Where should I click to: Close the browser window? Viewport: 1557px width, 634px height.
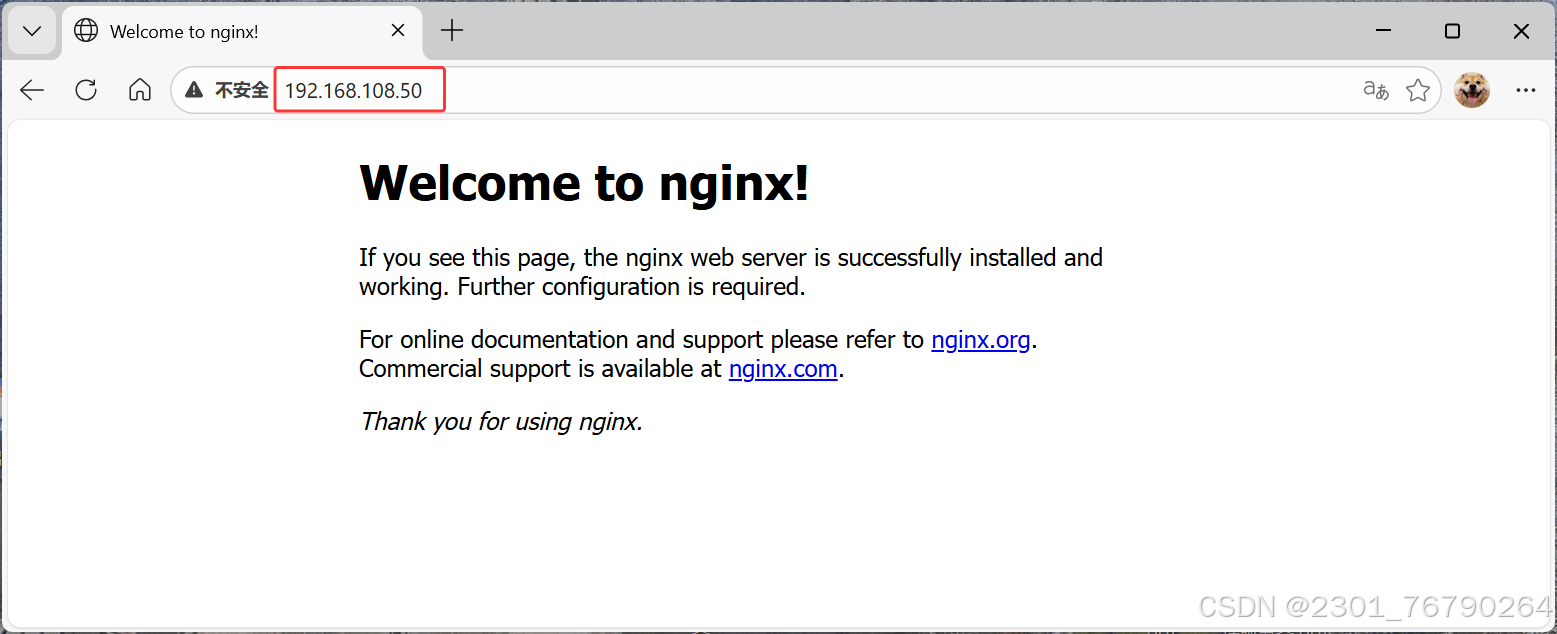pos(1521,31)
